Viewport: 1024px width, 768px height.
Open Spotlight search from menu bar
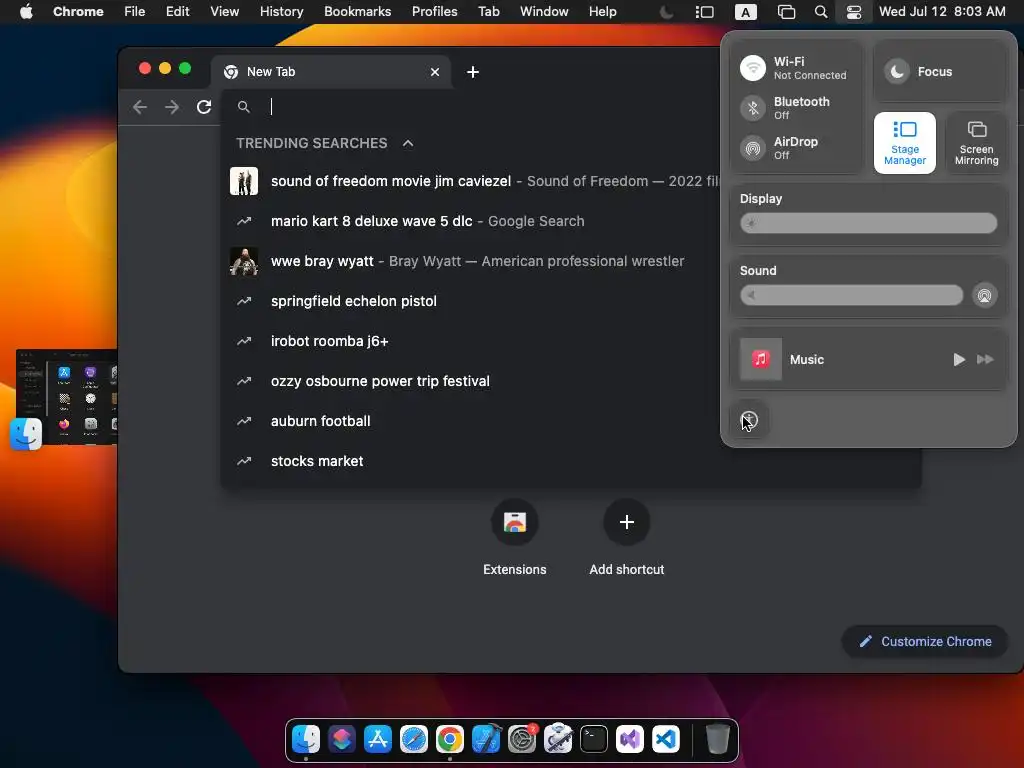point(821,11)
